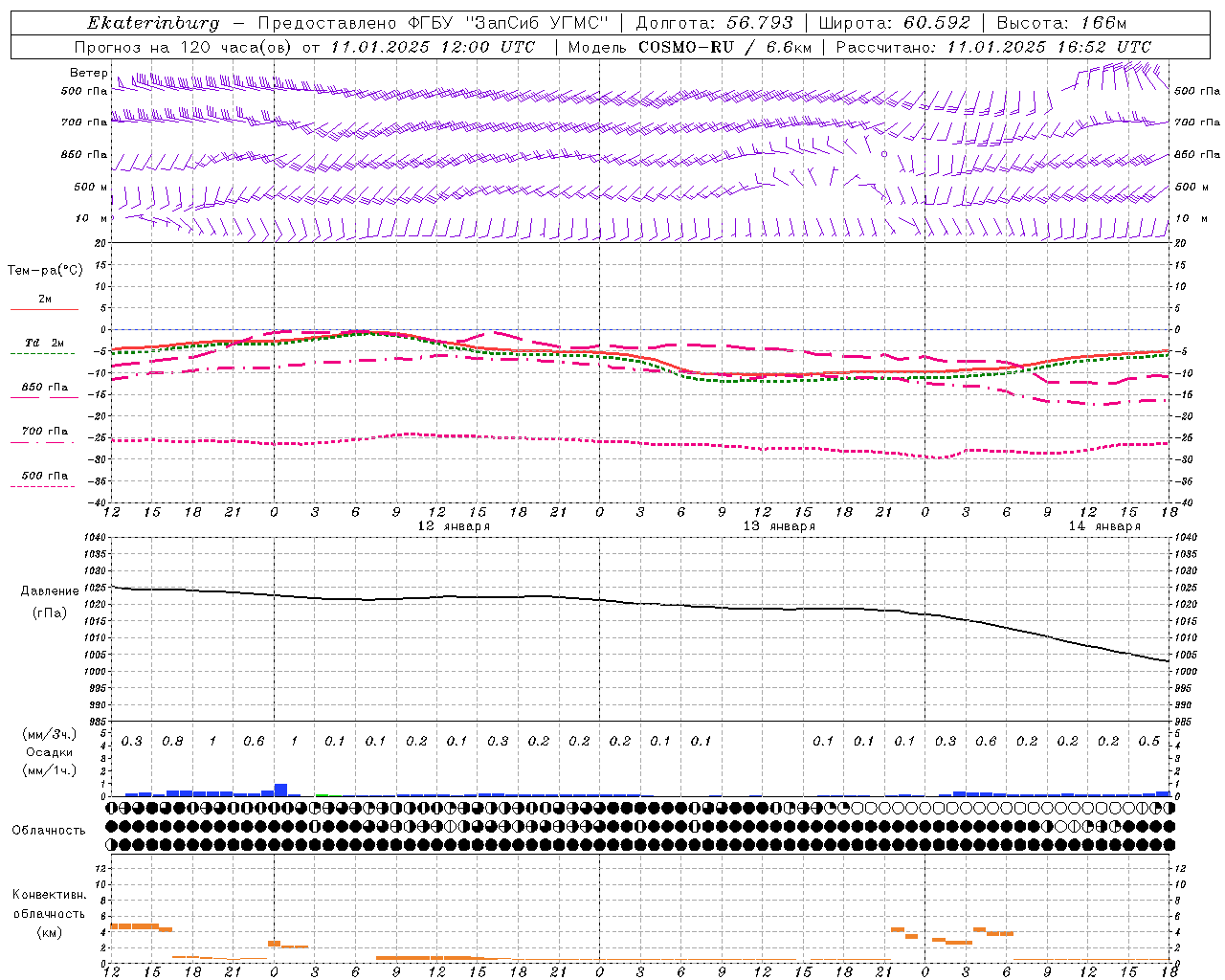Click the '12 января' date label

coord(455,526)
